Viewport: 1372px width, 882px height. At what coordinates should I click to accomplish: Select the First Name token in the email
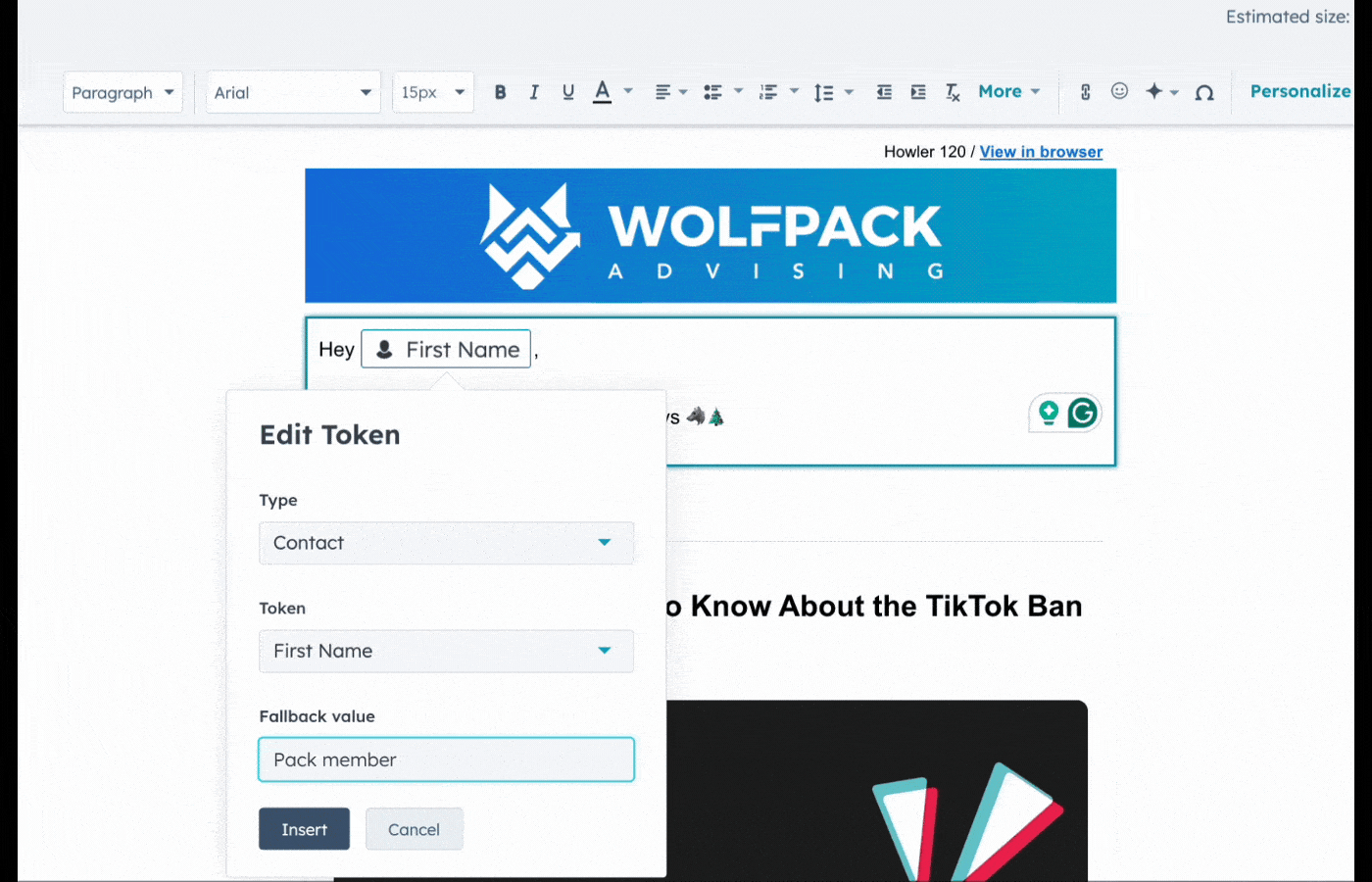click(446, 350)
